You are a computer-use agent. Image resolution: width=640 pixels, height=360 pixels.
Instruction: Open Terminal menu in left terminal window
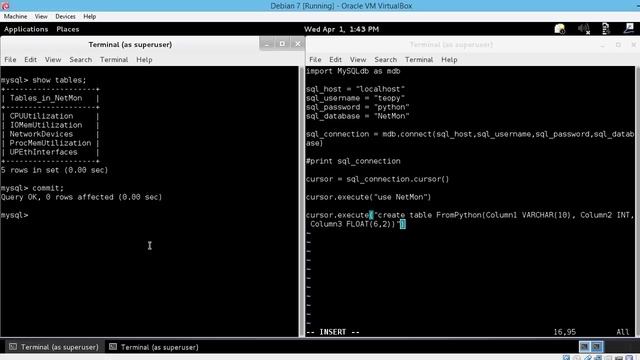(x=114, y=60)
